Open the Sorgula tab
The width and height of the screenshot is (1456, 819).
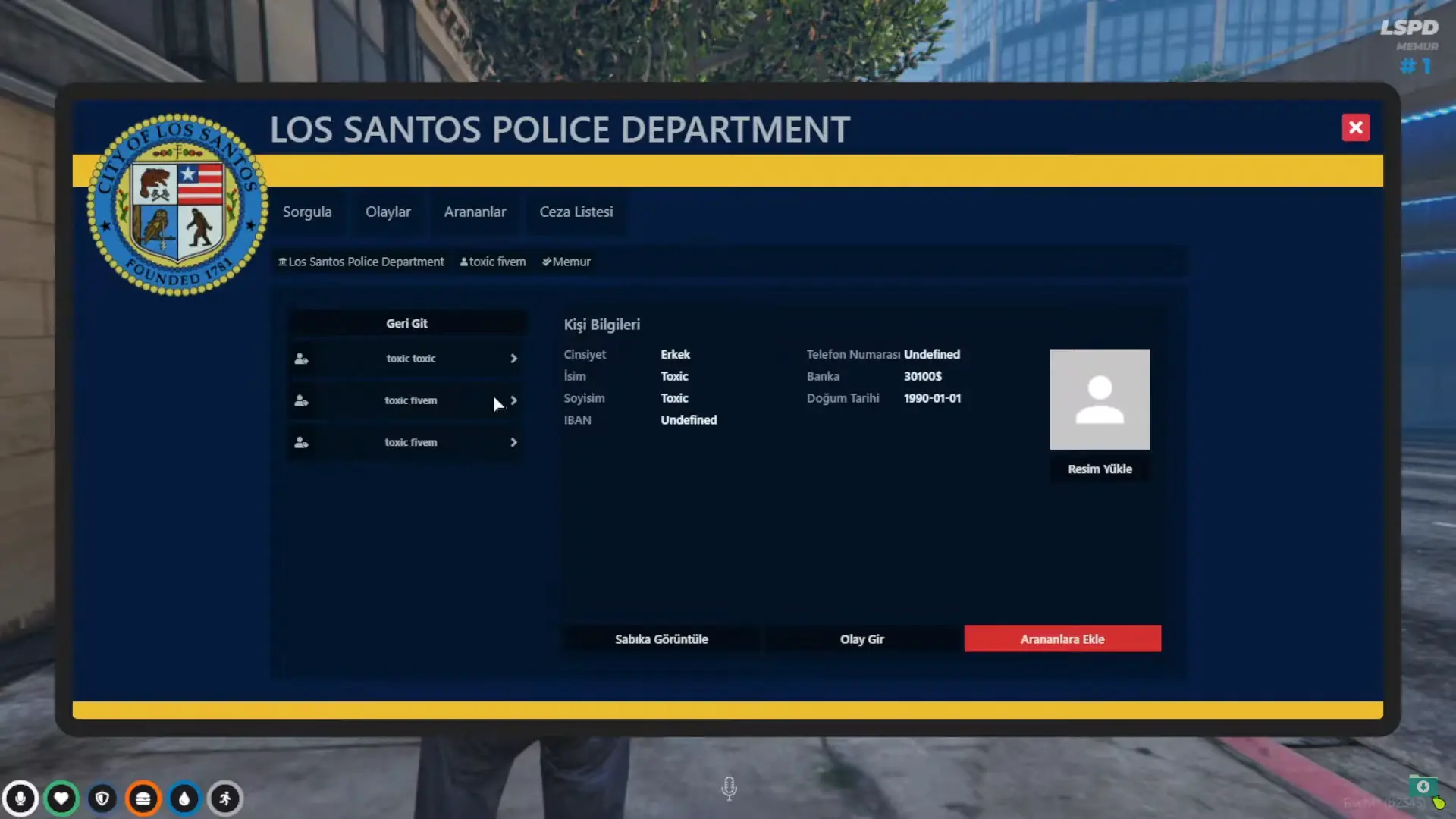coord(307,212)
